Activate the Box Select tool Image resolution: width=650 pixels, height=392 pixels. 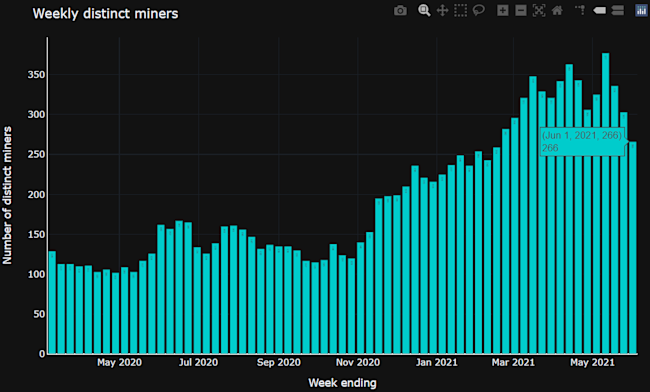pyautogui.click(x=460, y=10)
